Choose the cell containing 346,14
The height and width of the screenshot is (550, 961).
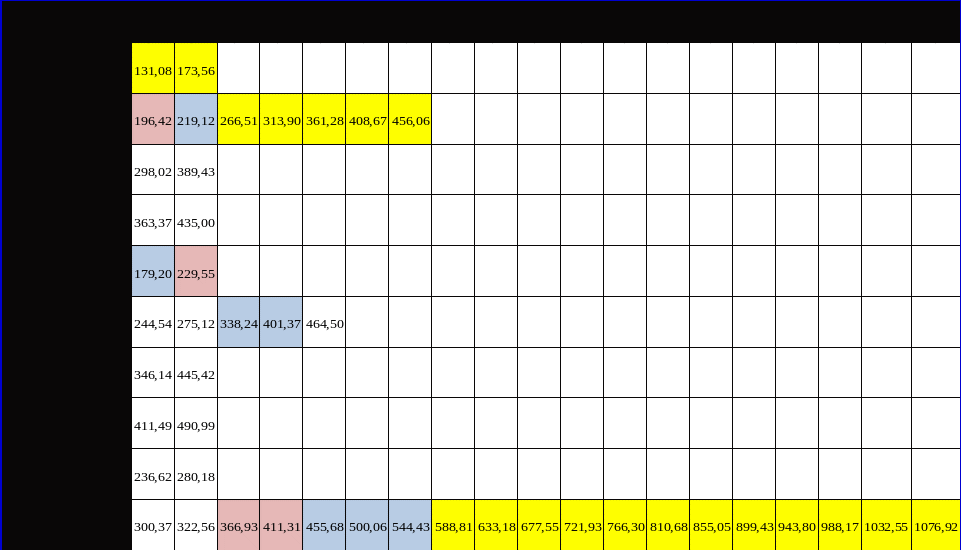[153, 373]
